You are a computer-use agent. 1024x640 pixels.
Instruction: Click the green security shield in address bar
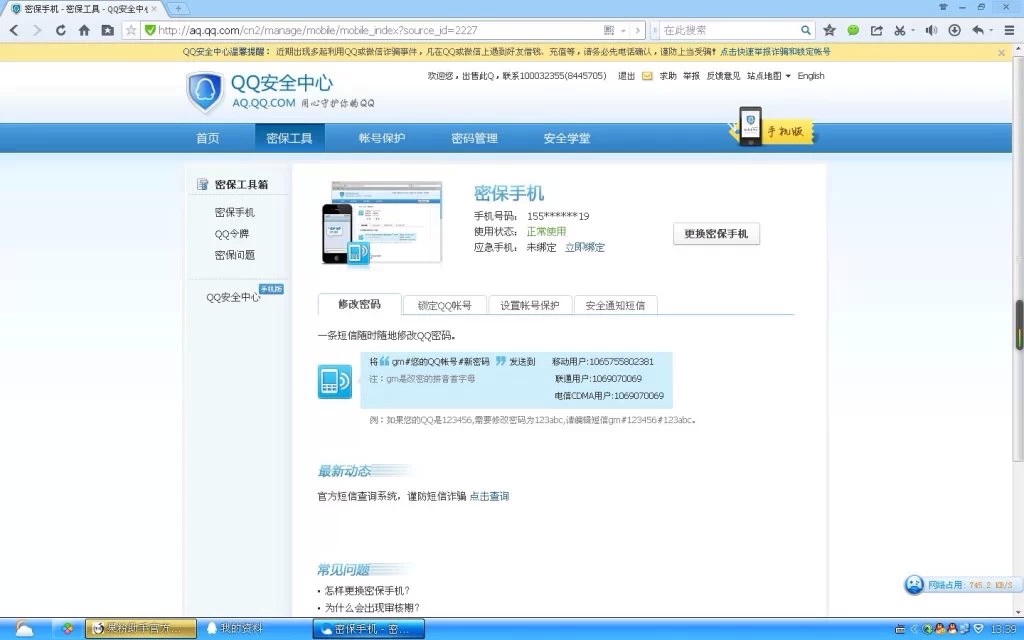click(150, 30)
